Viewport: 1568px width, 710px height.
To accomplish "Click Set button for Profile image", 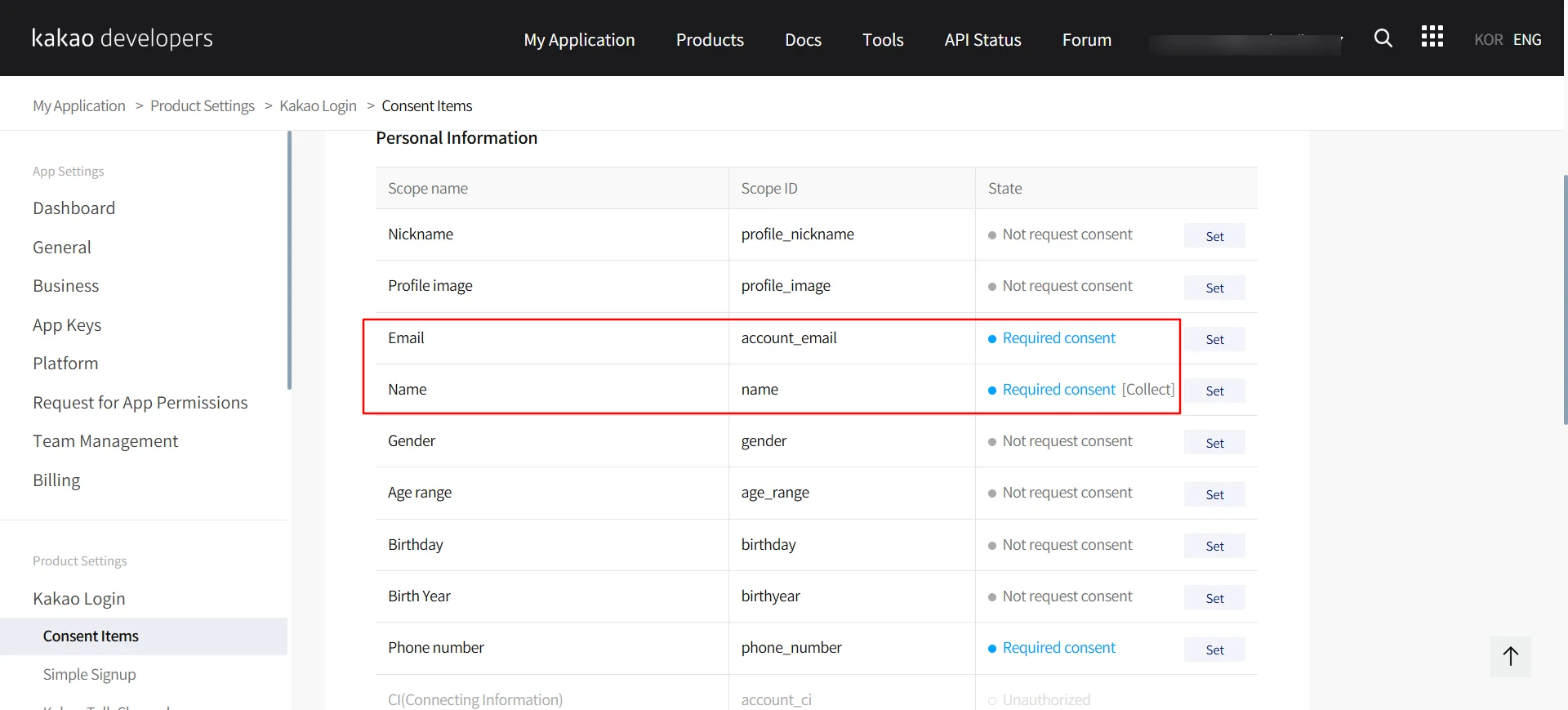I will pos(1214,288).
